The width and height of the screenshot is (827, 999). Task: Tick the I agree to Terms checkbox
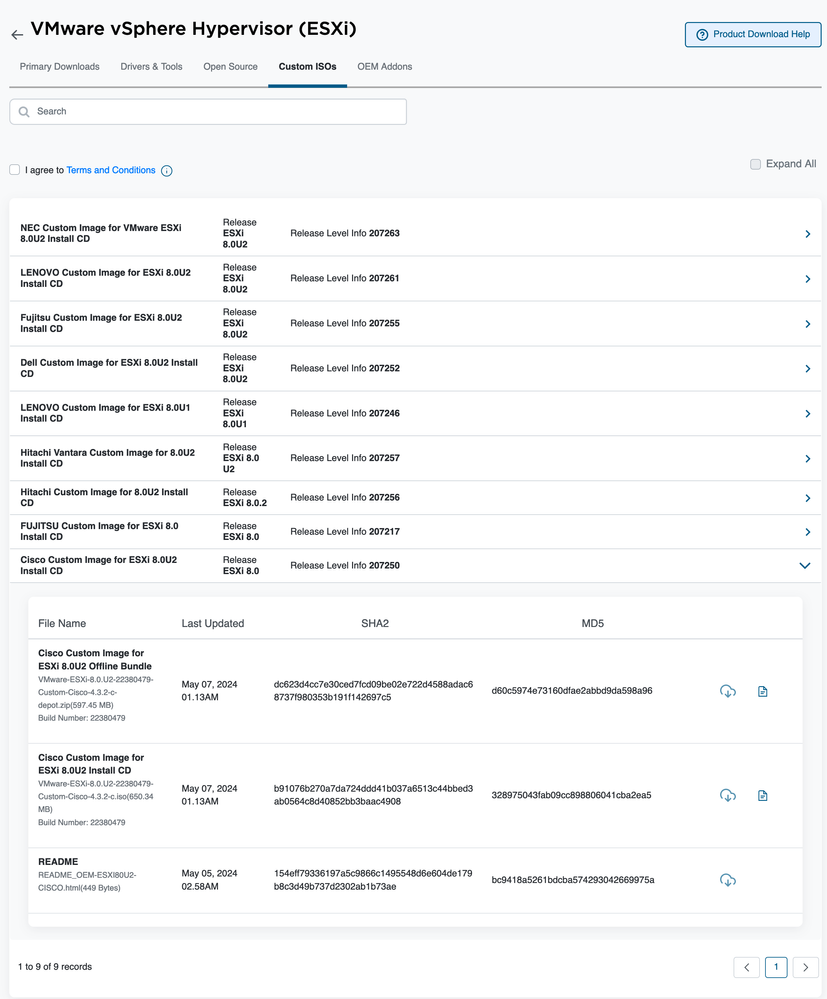coord(15,169)
